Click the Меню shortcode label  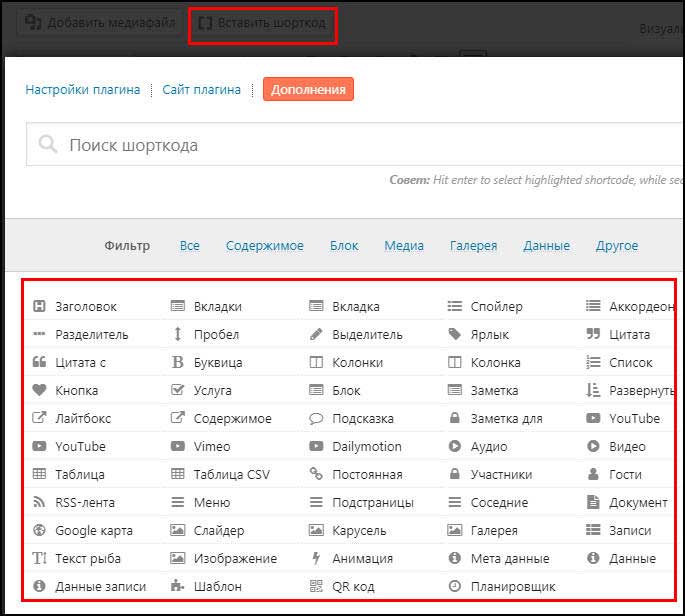[x=212, y=502]
